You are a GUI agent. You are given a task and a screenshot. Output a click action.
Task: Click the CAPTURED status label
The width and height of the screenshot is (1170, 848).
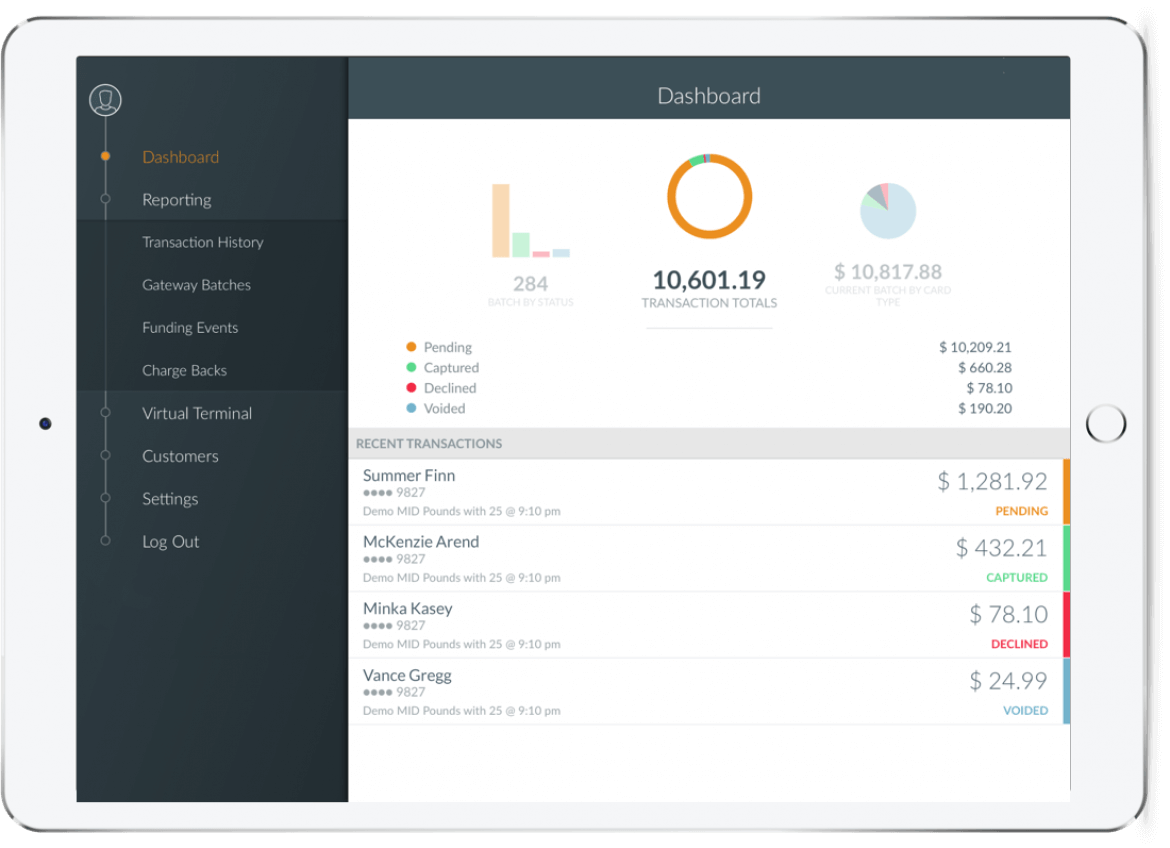[x=1017, y=578]
